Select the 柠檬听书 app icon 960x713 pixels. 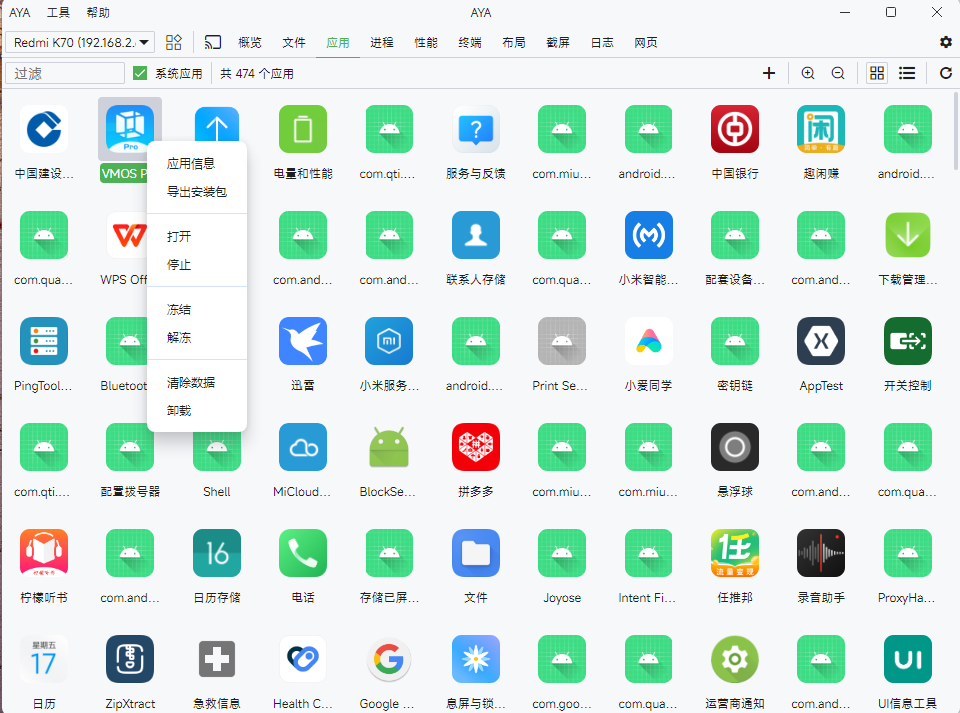pos(43,553)
